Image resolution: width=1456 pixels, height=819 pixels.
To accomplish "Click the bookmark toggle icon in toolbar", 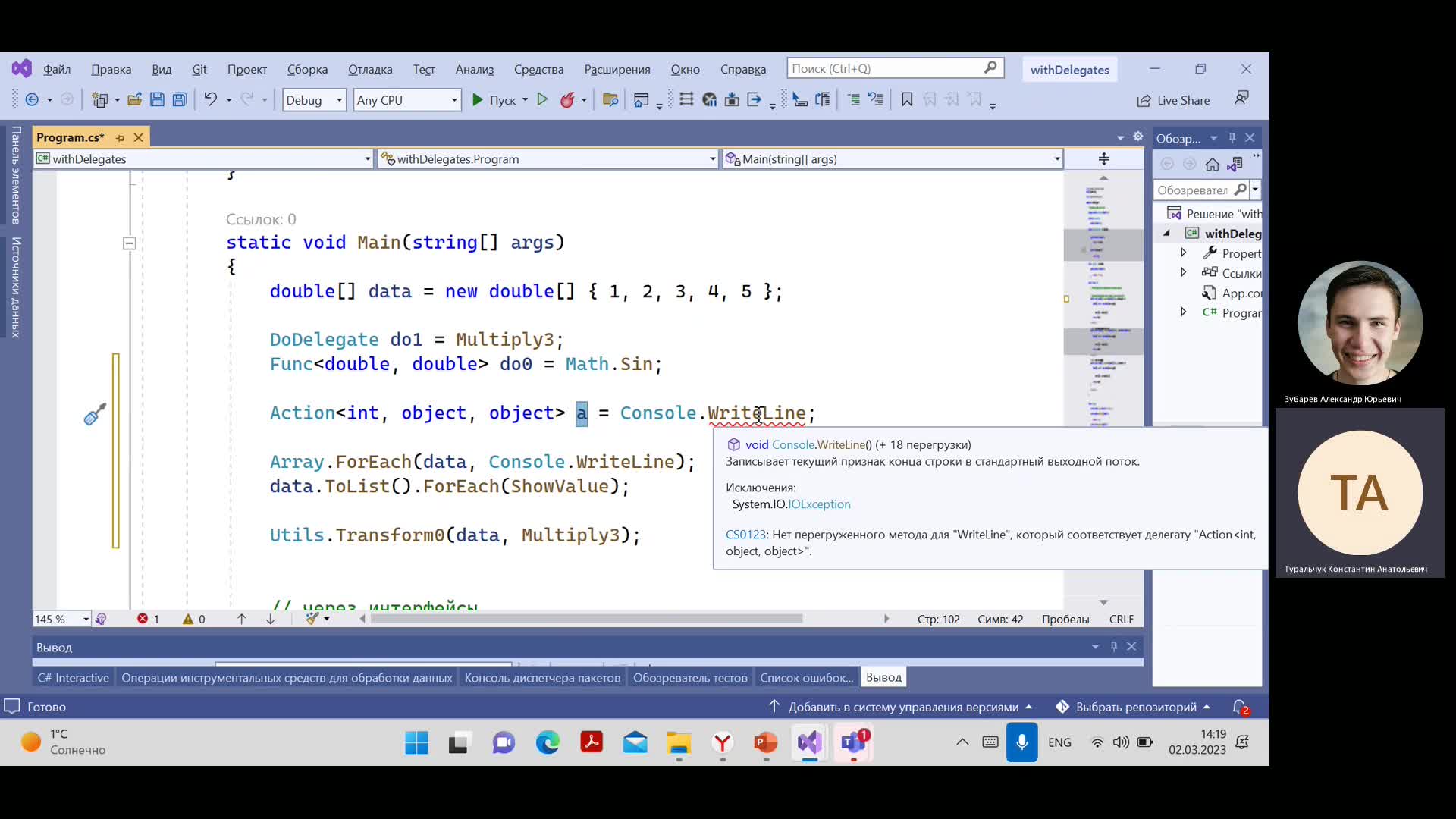I will coord(907,99).
